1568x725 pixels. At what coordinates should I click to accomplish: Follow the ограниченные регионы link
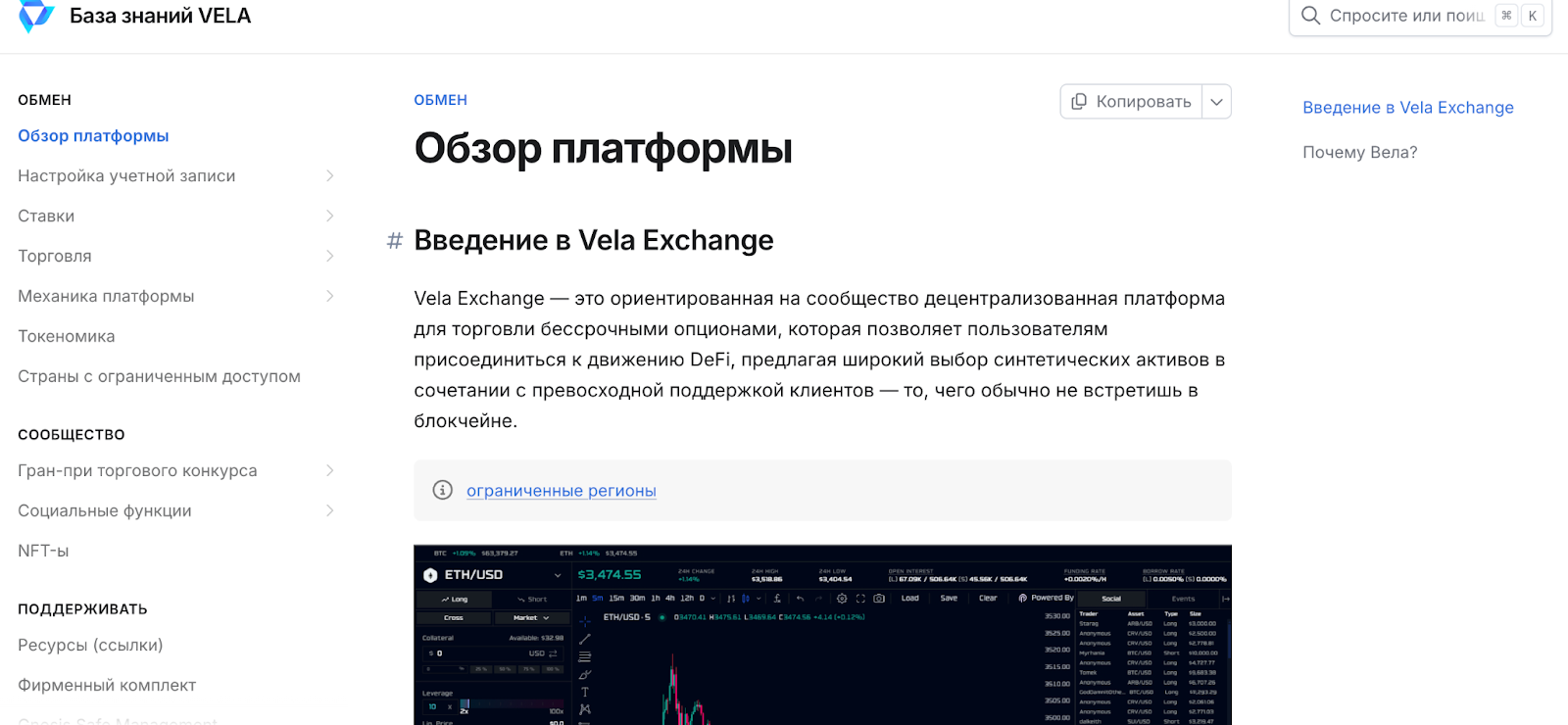(562, 491)
